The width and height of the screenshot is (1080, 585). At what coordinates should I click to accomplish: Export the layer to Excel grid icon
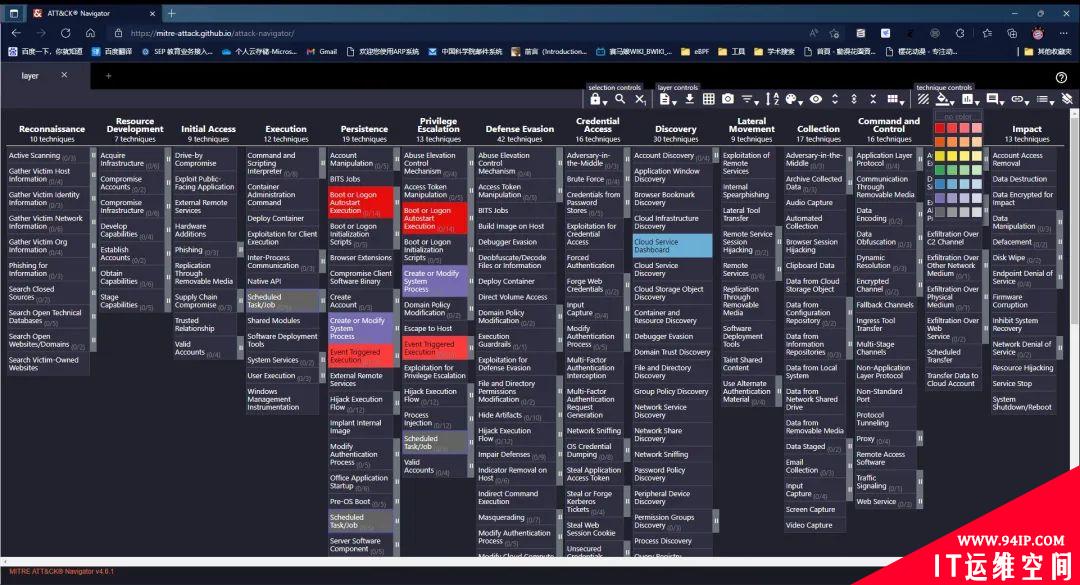pyautogui.click(x=708, y=99)
